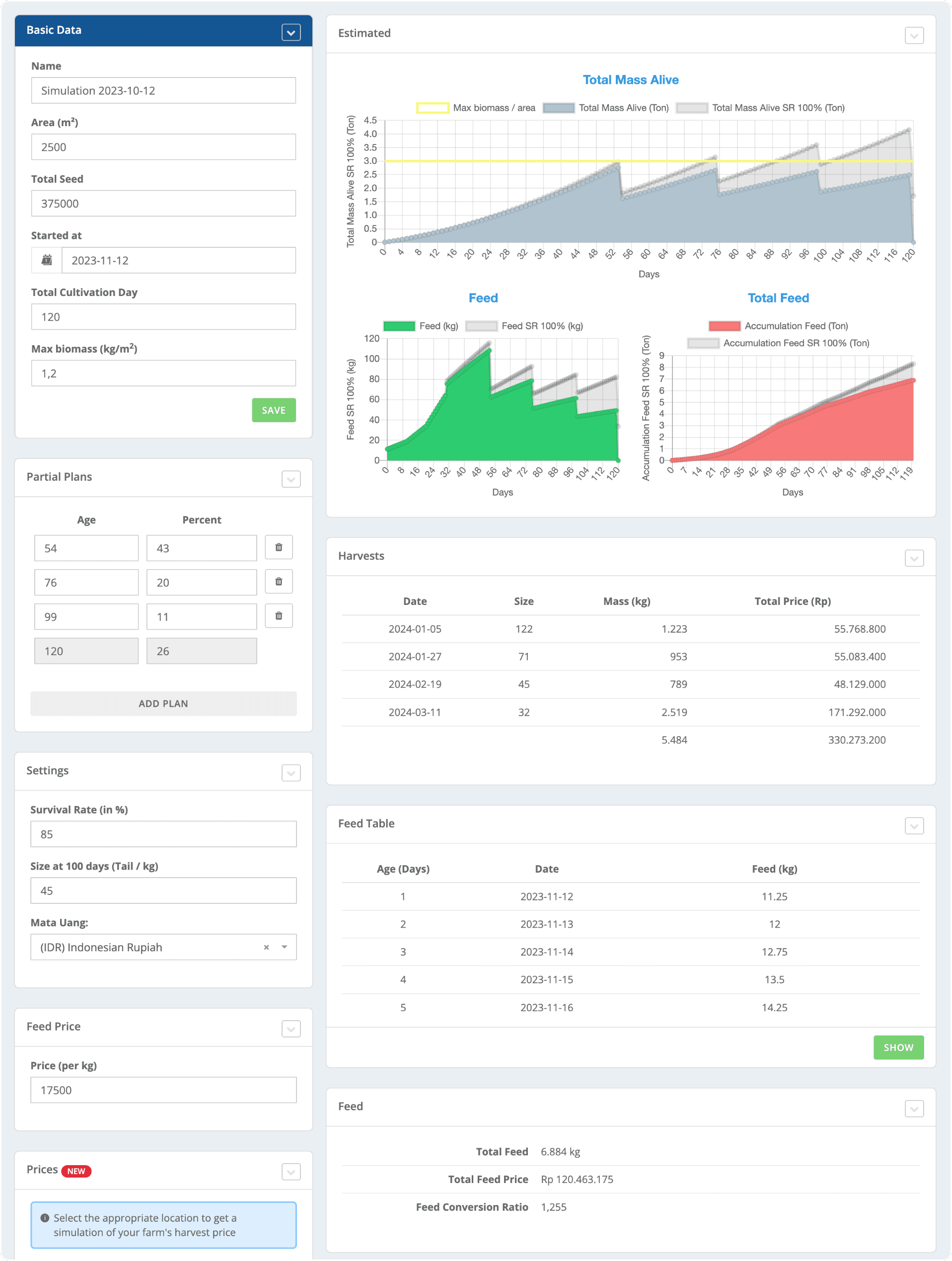Click the Started at date field

[178, 260]
